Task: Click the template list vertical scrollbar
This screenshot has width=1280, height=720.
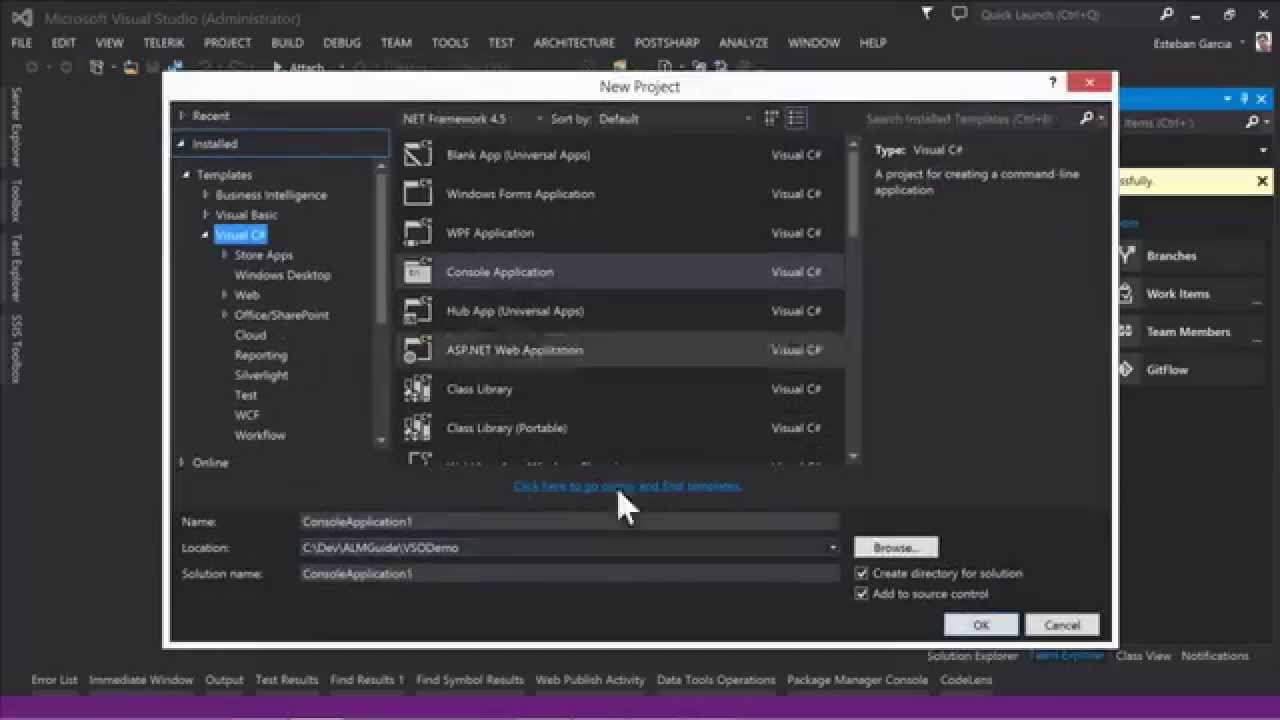Action: [853, 298]
